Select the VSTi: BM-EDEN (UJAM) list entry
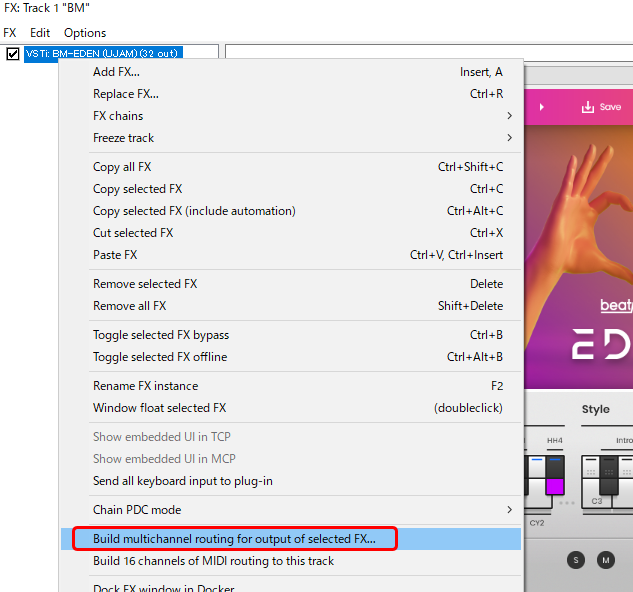Screen dimensions: 633x592 coord(103,53)
